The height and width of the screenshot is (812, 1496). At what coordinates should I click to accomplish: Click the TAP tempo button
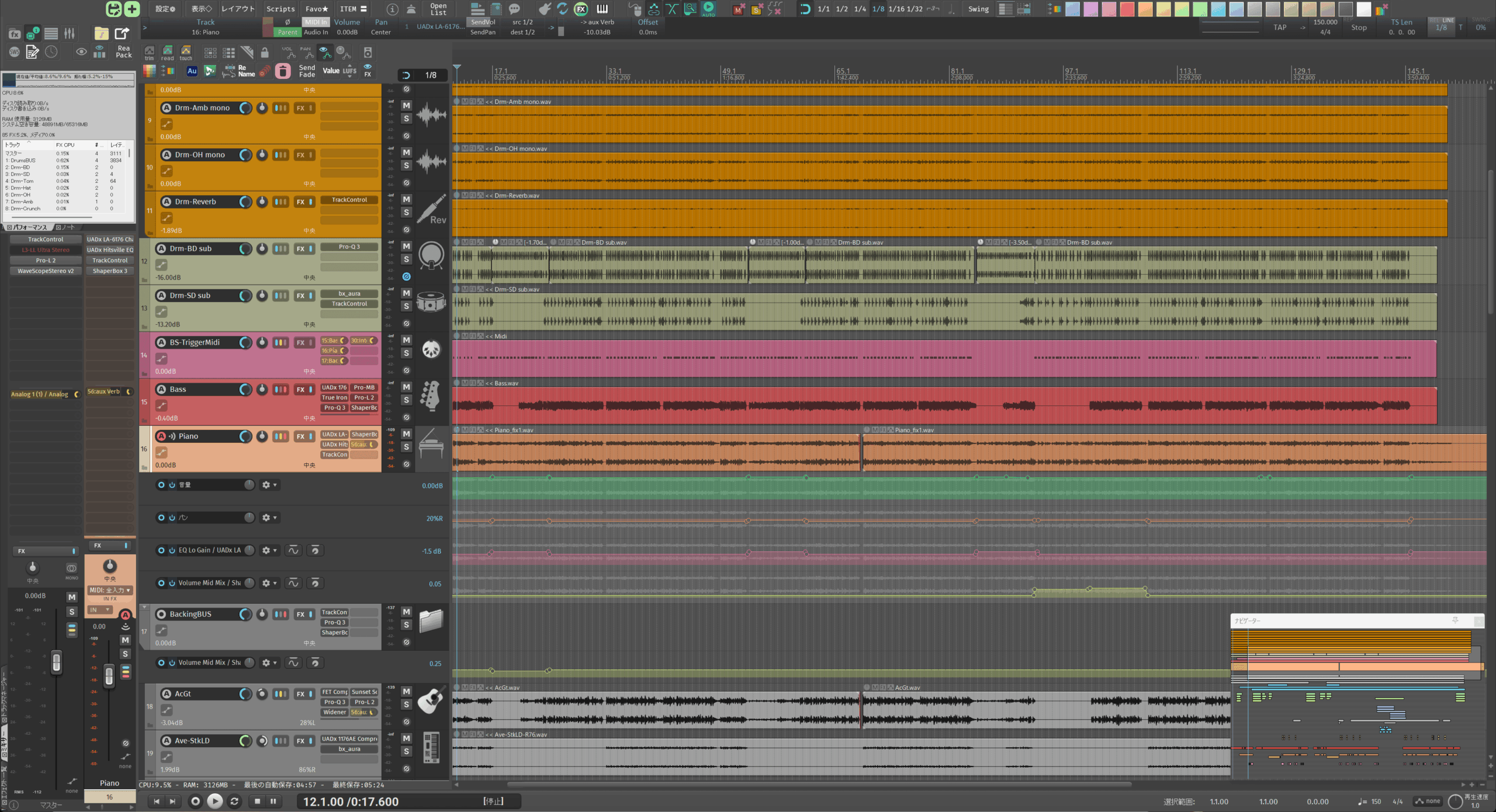click(1280, 27)
